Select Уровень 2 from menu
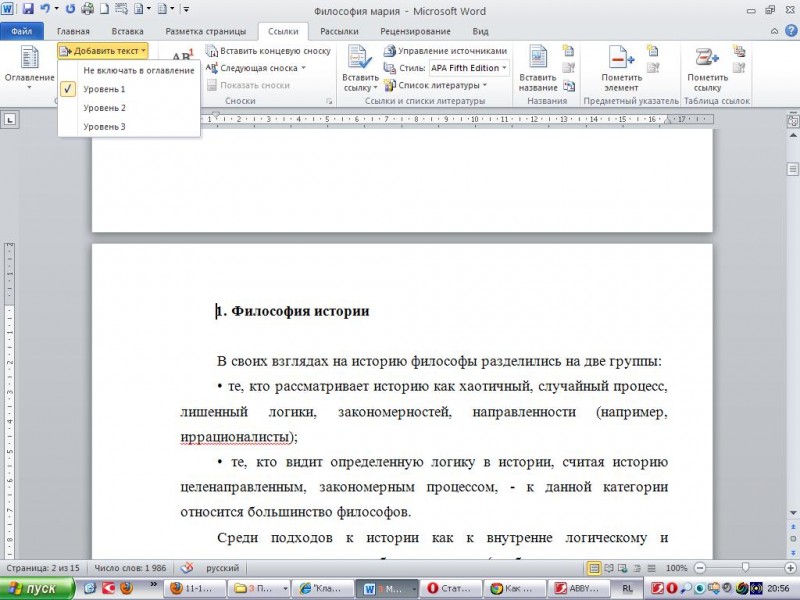Image resolution: width=800 pixels, height=600 pixels. pyautogui.click(x=129, y=108)
